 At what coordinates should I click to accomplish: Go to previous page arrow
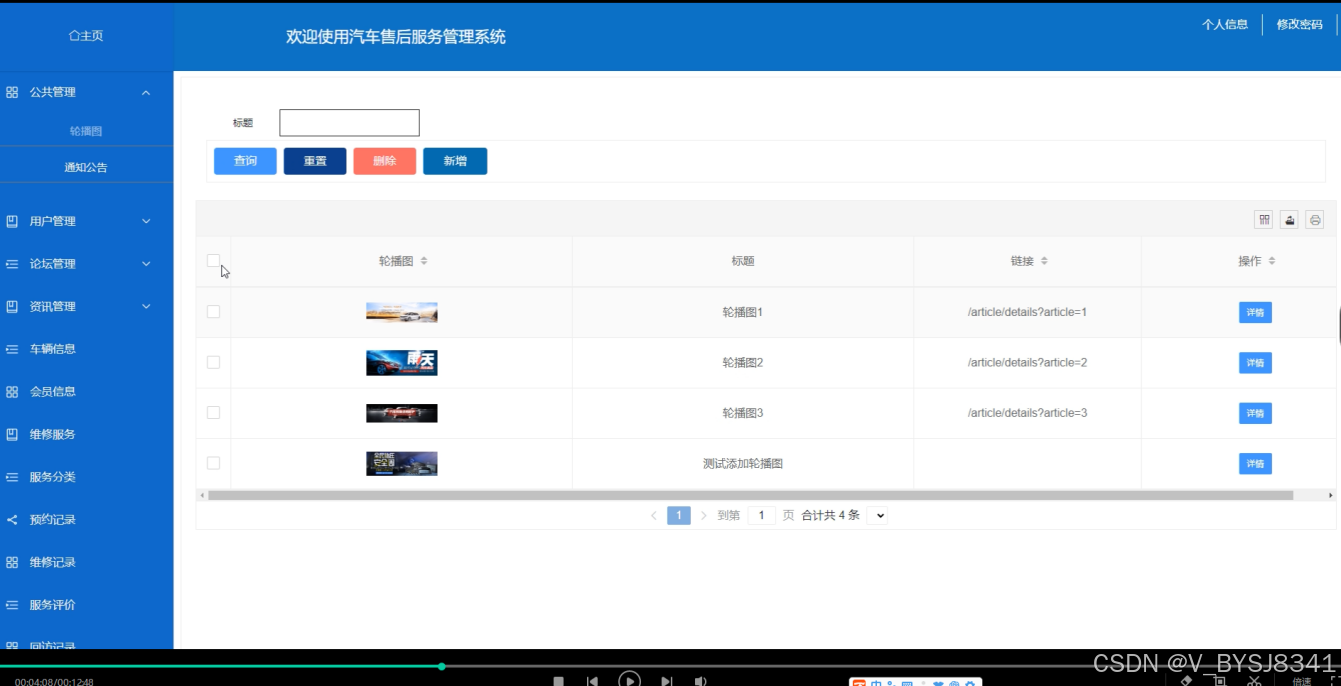coord(654,516)
